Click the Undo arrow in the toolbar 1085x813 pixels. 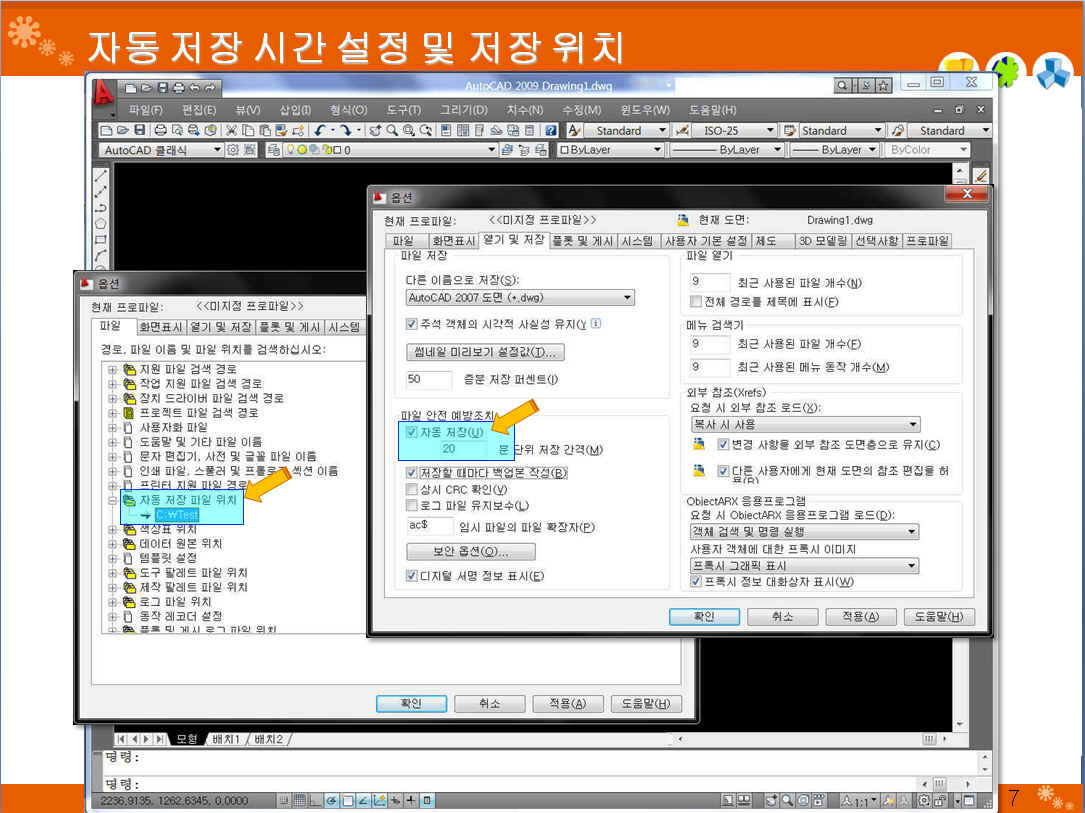(319, 130)
